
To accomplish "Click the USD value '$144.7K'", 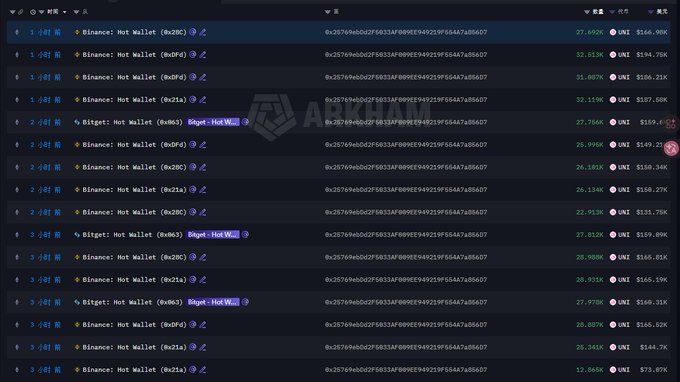I will point(654,347).
